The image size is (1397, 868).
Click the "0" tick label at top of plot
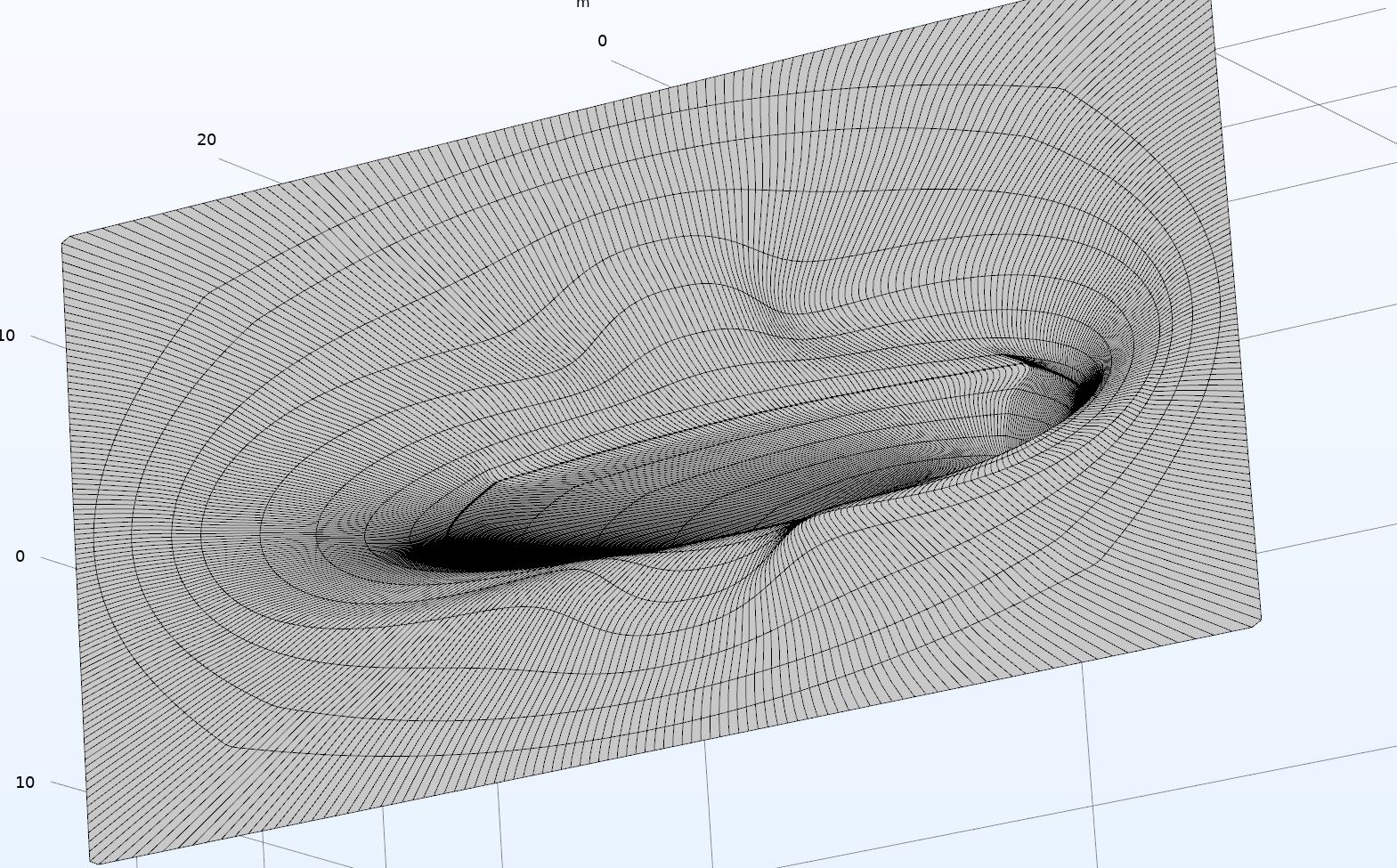tap(603, 41)
